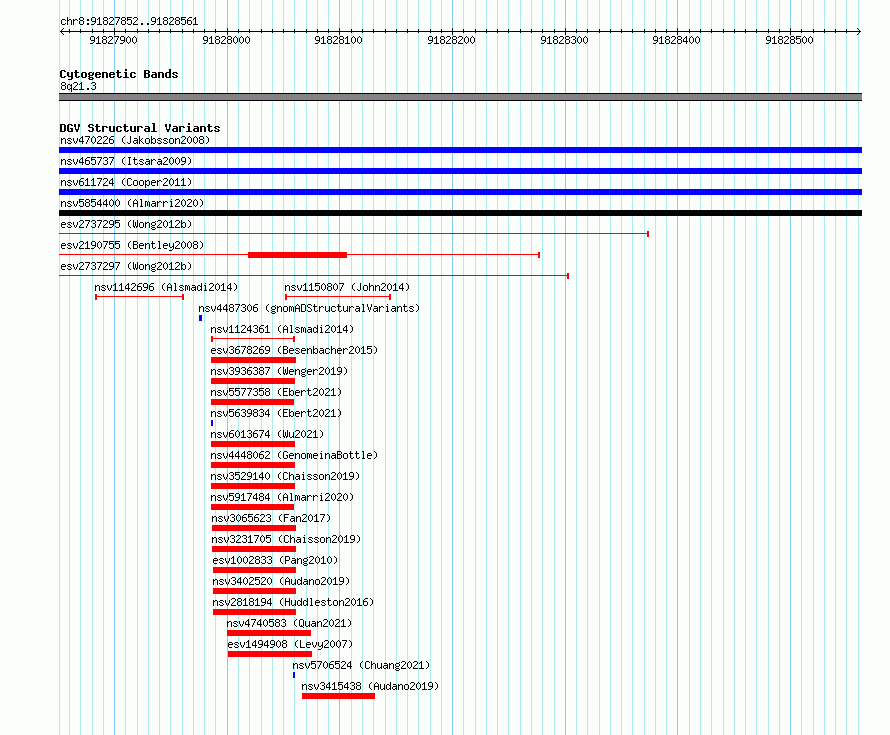
Task: Select the red bar under nsv4448062
Action: point(253,465)
